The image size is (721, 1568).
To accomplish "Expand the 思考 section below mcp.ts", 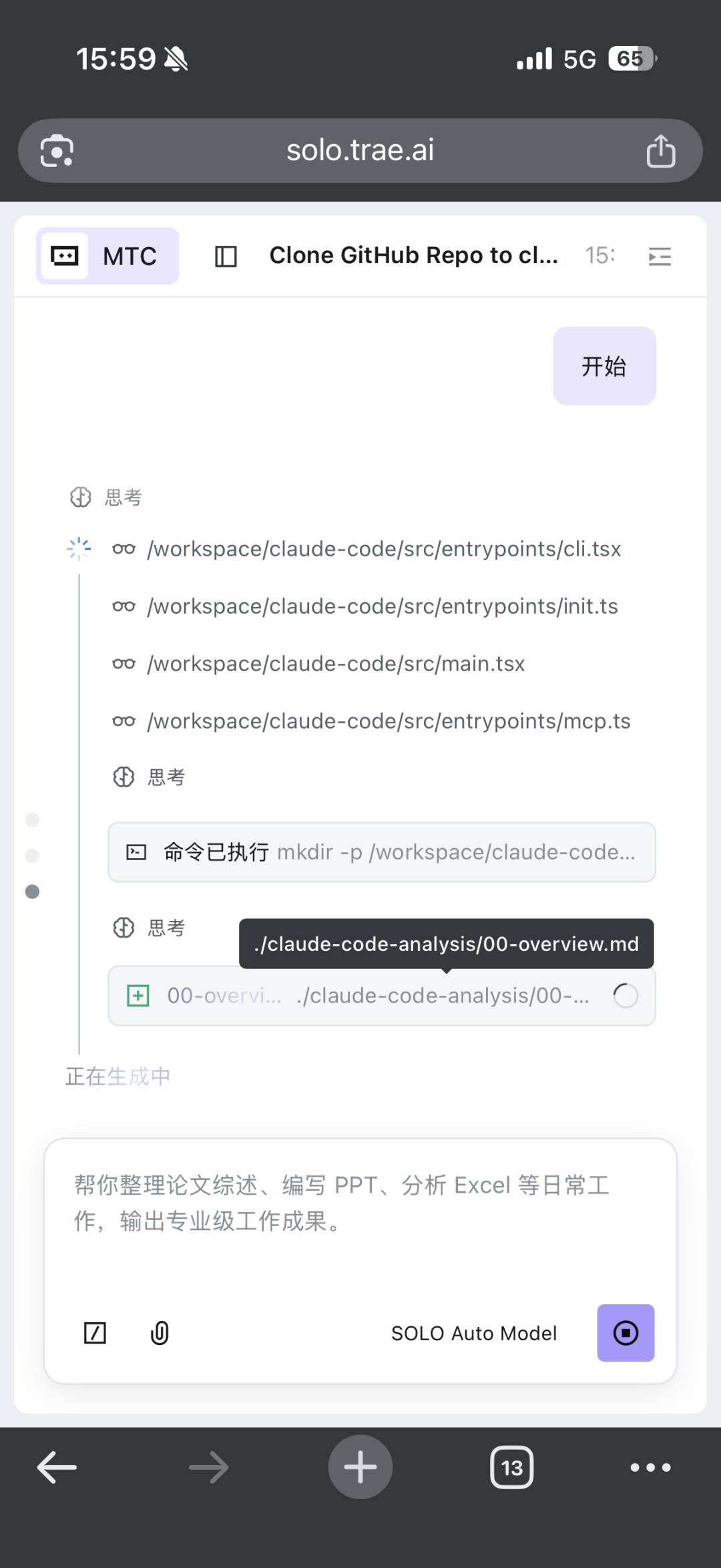I will click(149, 777).
